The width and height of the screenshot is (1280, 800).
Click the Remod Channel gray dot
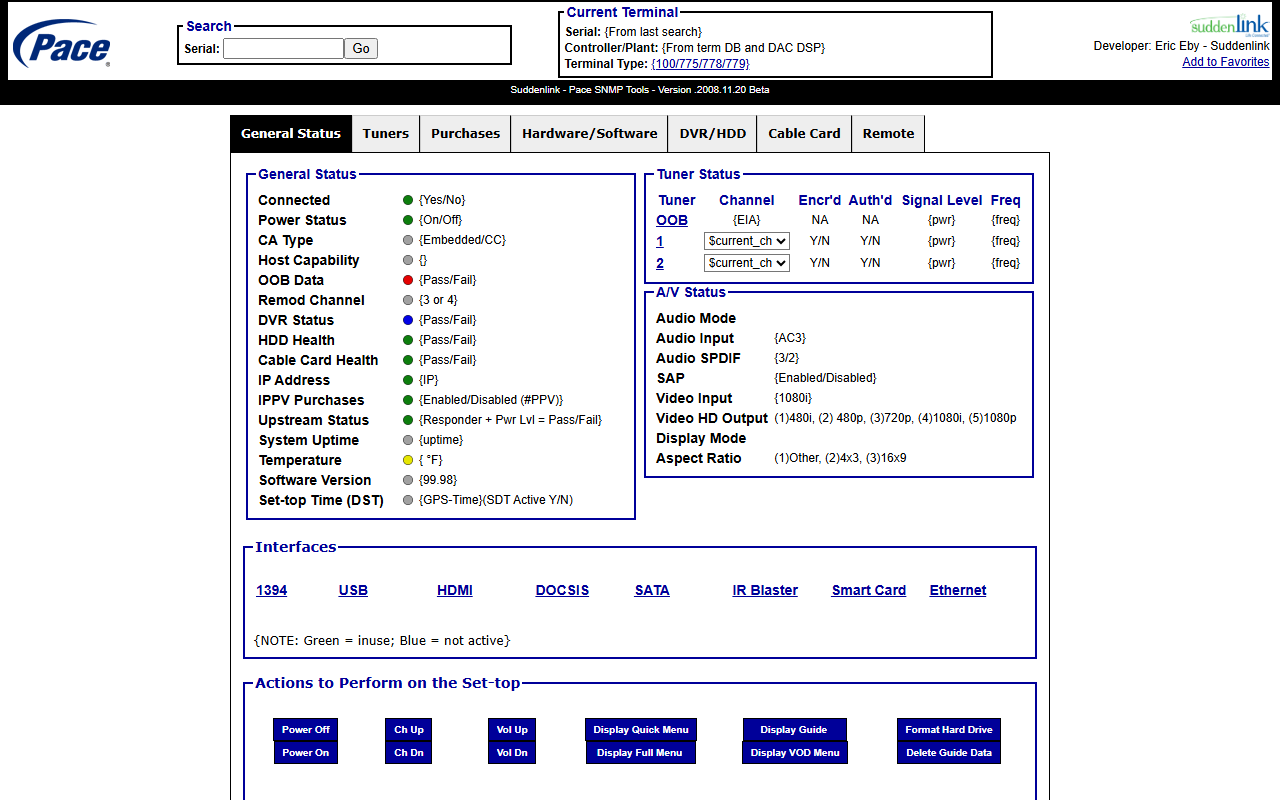point(408,300)
